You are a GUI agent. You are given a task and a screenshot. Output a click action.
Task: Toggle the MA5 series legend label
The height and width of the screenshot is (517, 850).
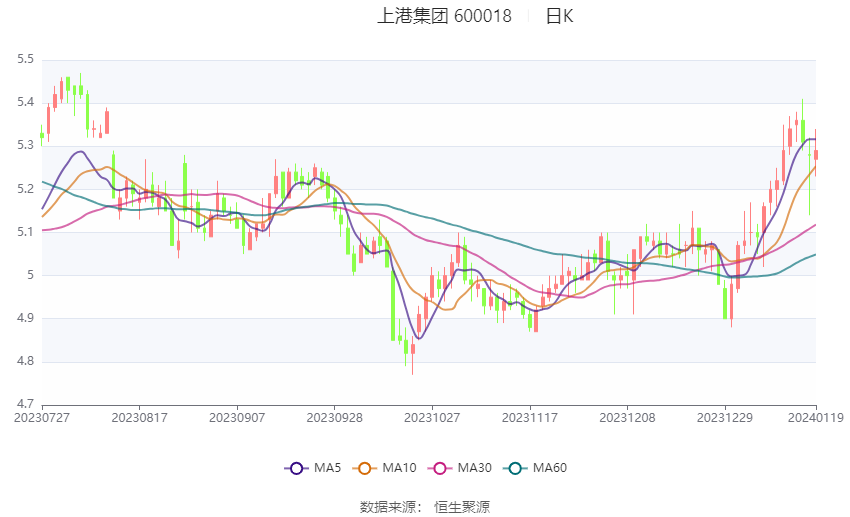point(329,468)
